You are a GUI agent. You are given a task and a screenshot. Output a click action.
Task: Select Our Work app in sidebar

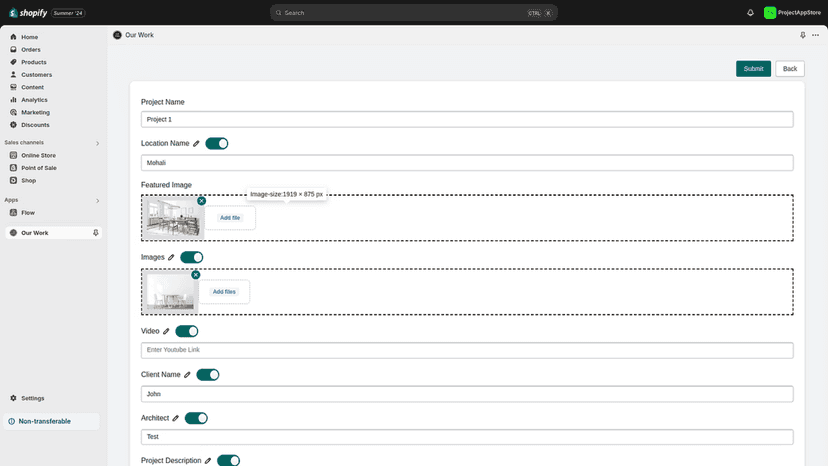click(53, 232)
